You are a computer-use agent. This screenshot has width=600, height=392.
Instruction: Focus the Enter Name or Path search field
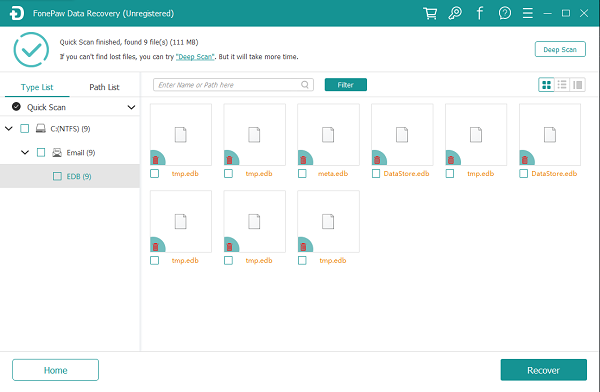[233, 85]
